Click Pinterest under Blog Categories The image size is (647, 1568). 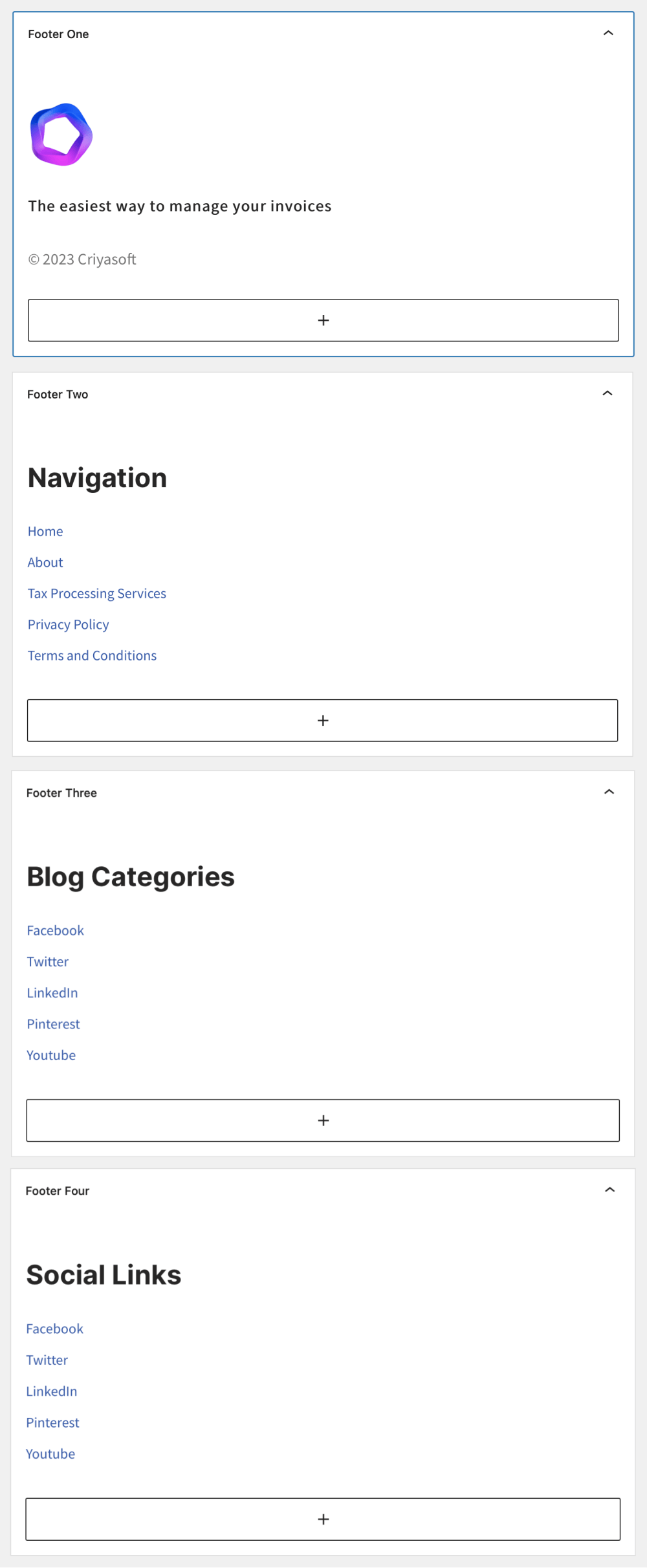point(53,1024)
